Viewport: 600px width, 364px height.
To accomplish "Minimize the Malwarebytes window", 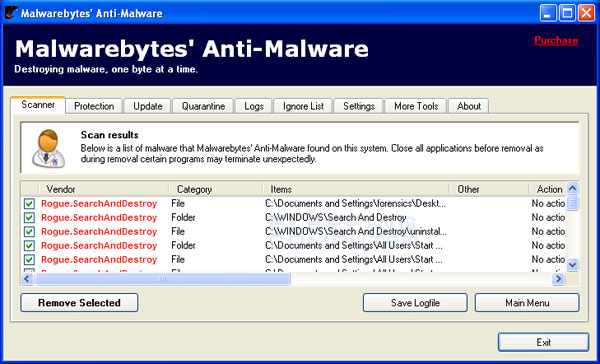I will (x=548, y=13).
